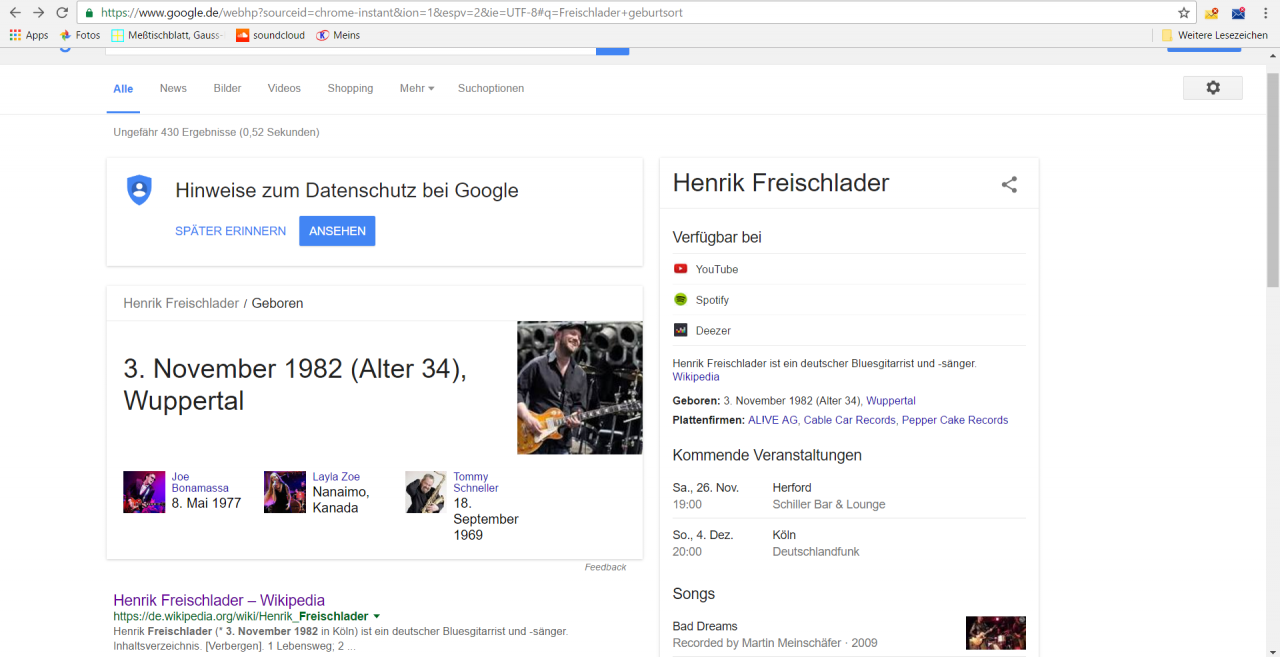Open the Joe Bonamassa link
This screenshot has height=657, width=1280.
[x=200, y=482]
